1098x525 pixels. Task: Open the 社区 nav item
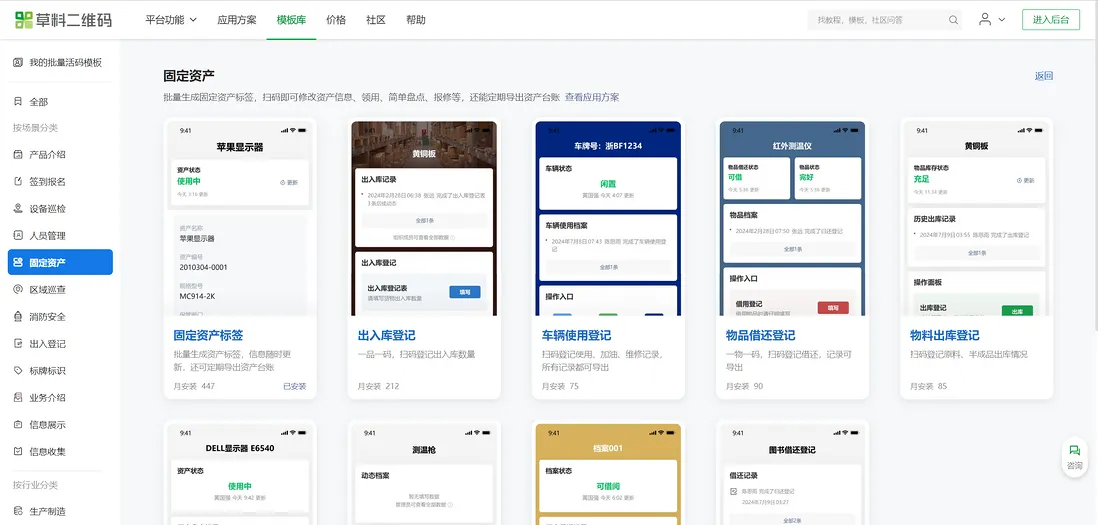coord(376,20)
